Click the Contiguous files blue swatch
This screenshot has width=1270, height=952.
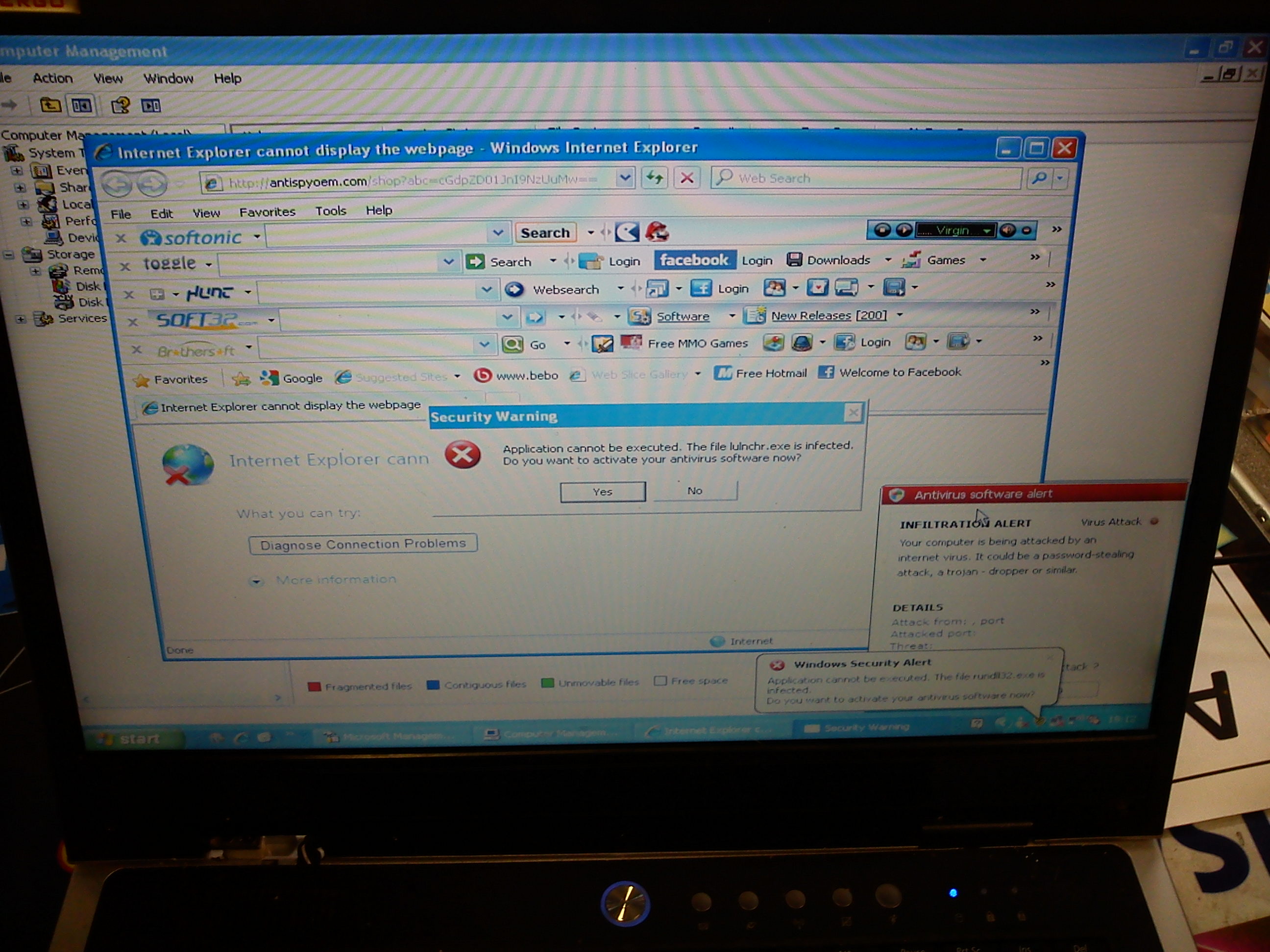pos(434,685)
